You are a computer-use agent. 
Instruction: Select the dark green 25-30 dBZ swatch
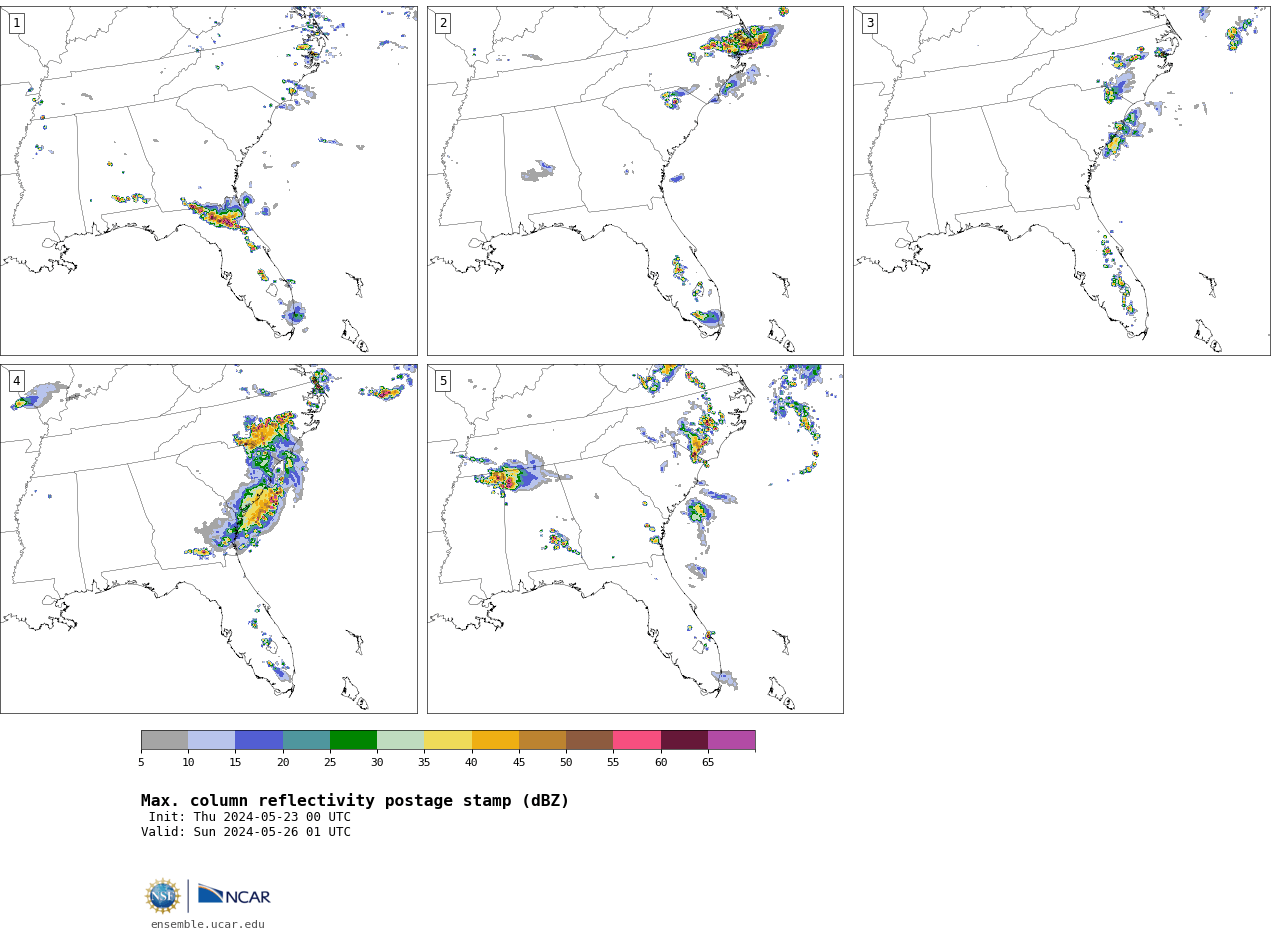coord(353,740)
